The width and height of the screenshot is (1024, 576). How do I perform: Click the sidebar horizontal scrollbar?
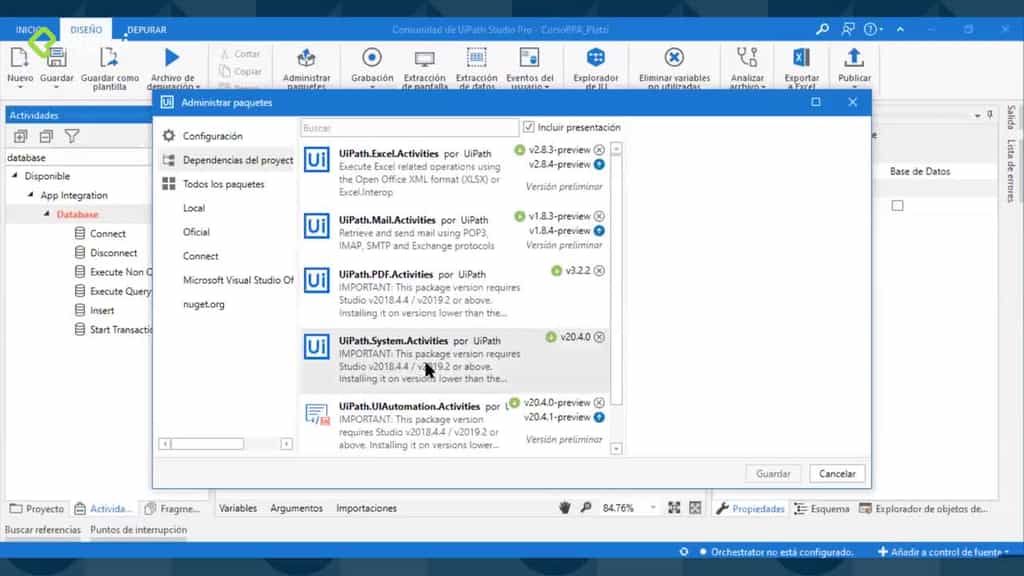tap(208, 444)
